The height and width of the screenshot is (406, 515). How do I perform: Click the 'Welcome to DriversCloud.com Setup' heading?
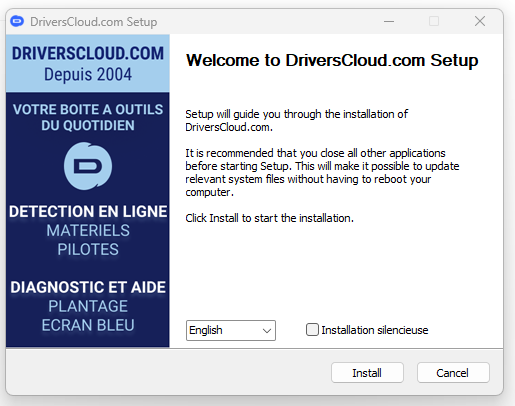332,61
